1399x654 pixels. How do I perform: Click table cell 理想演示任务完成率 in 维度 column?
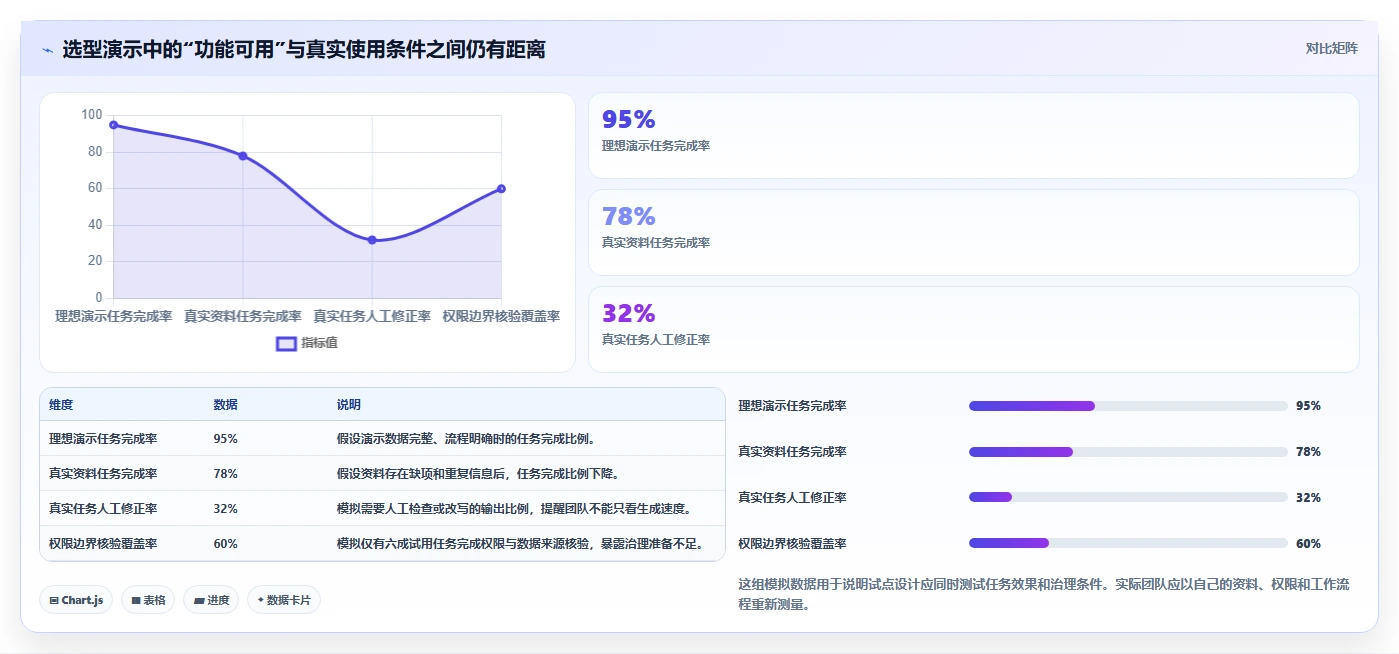point(103,439)
